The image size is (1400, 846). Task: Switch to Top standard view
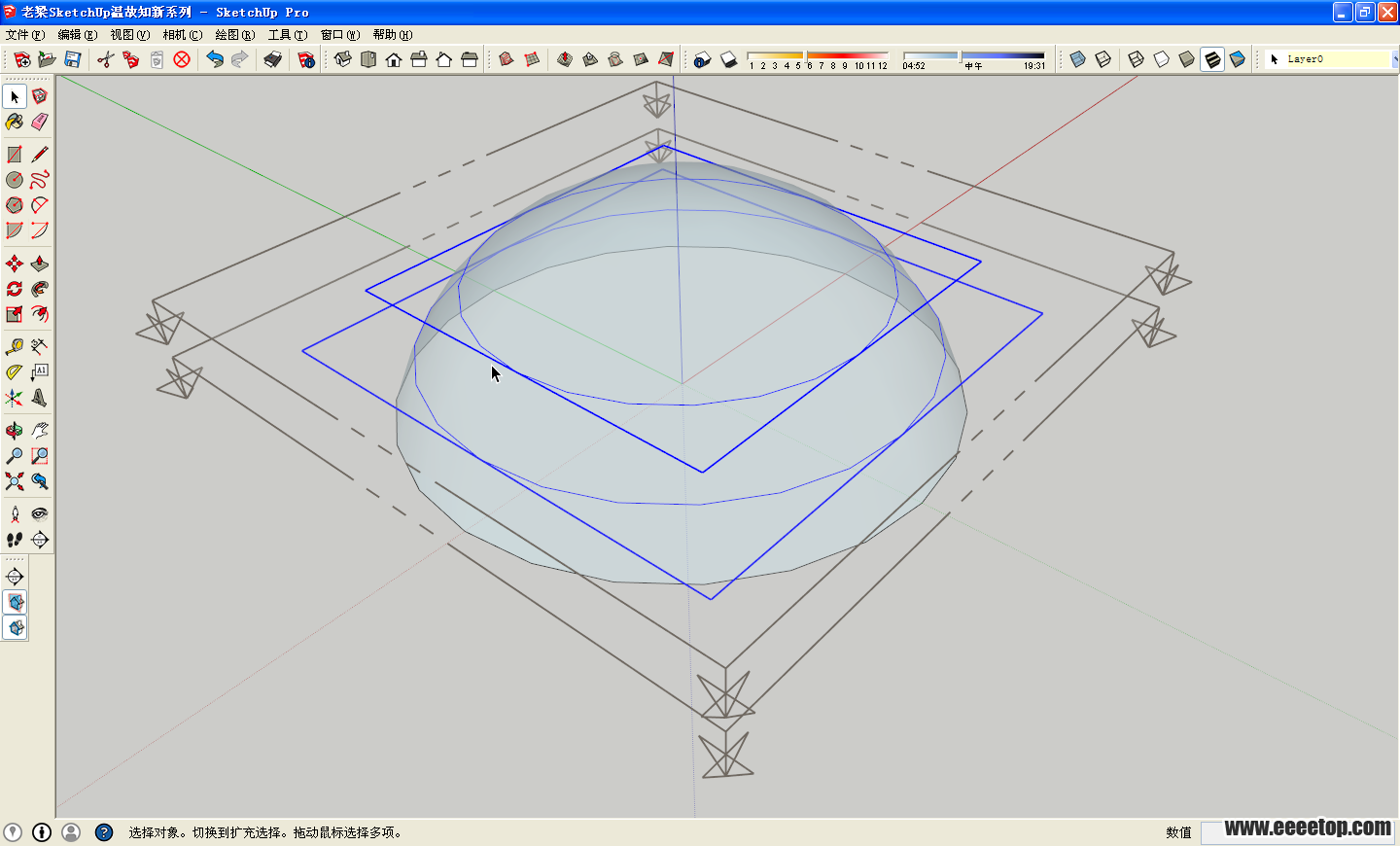368,59
